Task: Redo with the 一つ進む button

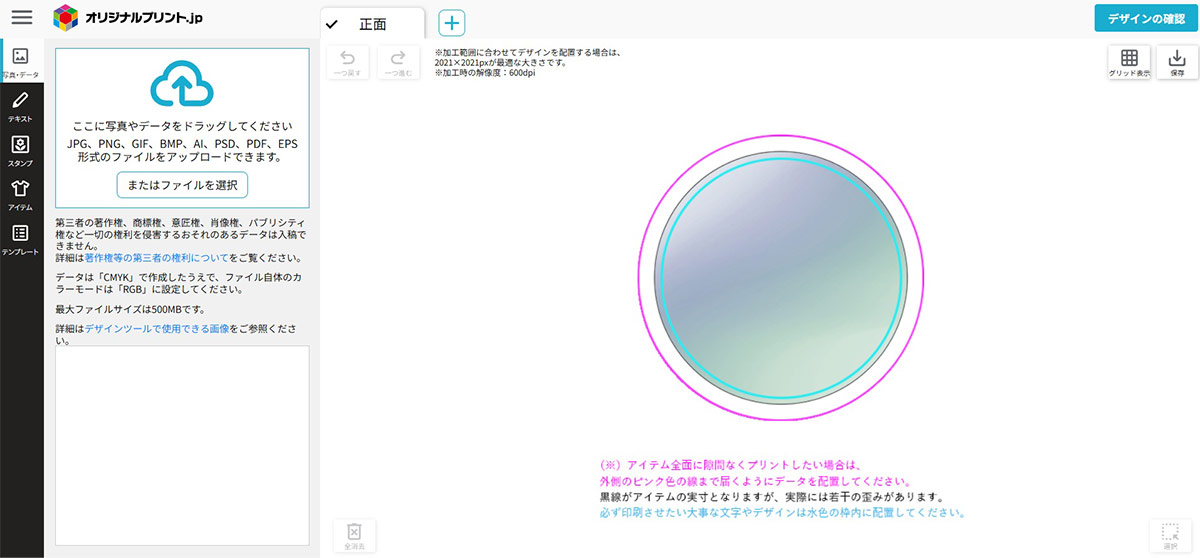Action: coord(398,63)
